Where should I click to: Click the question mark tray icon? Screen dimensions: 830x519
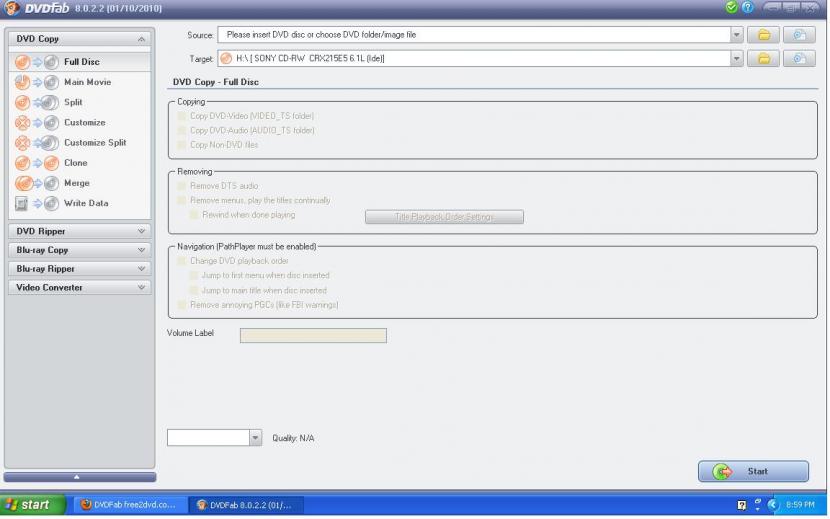pyautogui.click(x=744, y=506)
